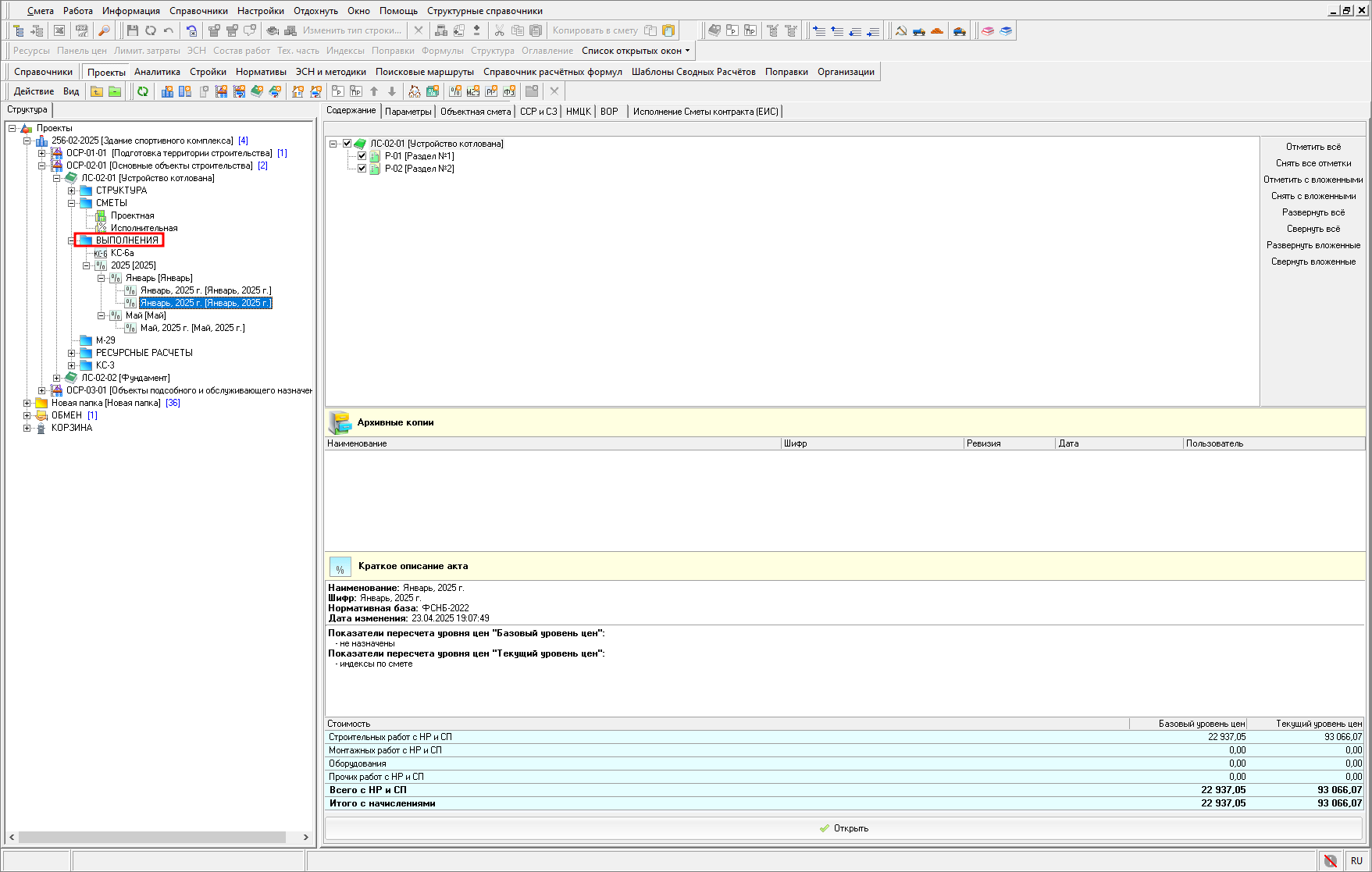Image resolution: width=1372 pixels, height=872 pixels.
Task: Switch to the Параметры tab
Action: 408,112
